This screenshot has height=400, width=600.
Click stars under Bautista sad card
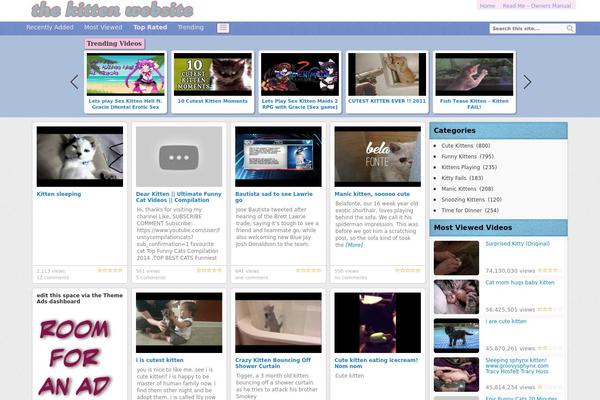click(x=308, y=270)
